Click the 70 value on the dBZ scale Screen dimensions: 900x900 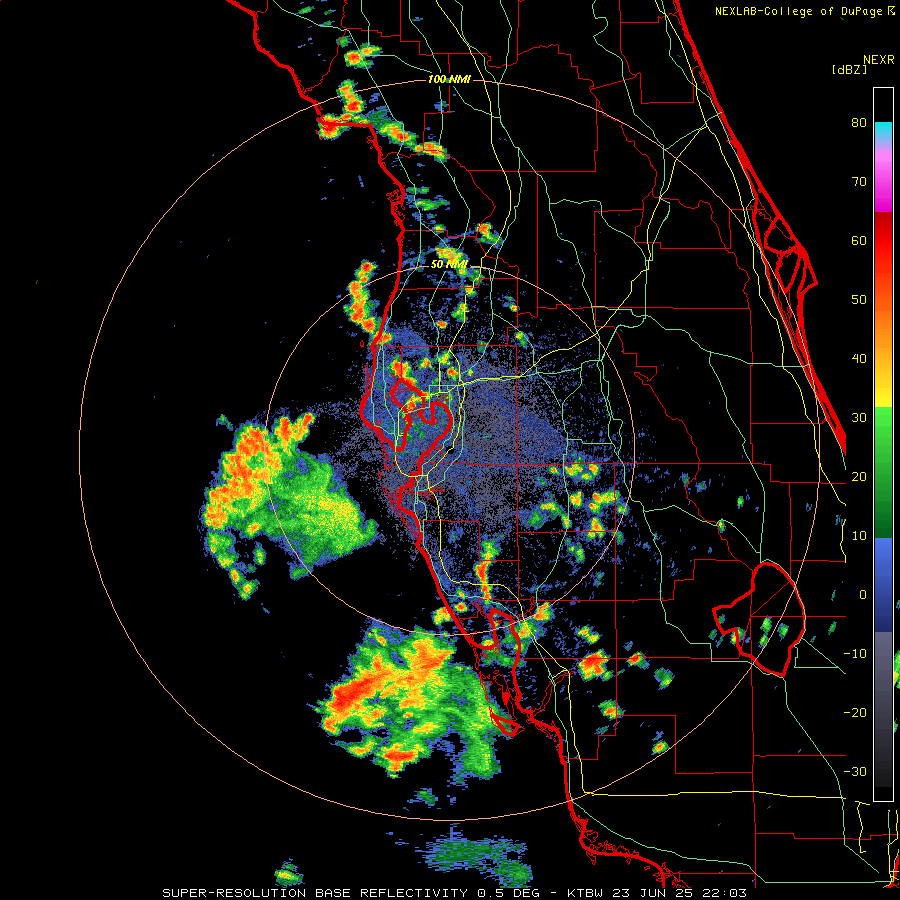(859, 182)
